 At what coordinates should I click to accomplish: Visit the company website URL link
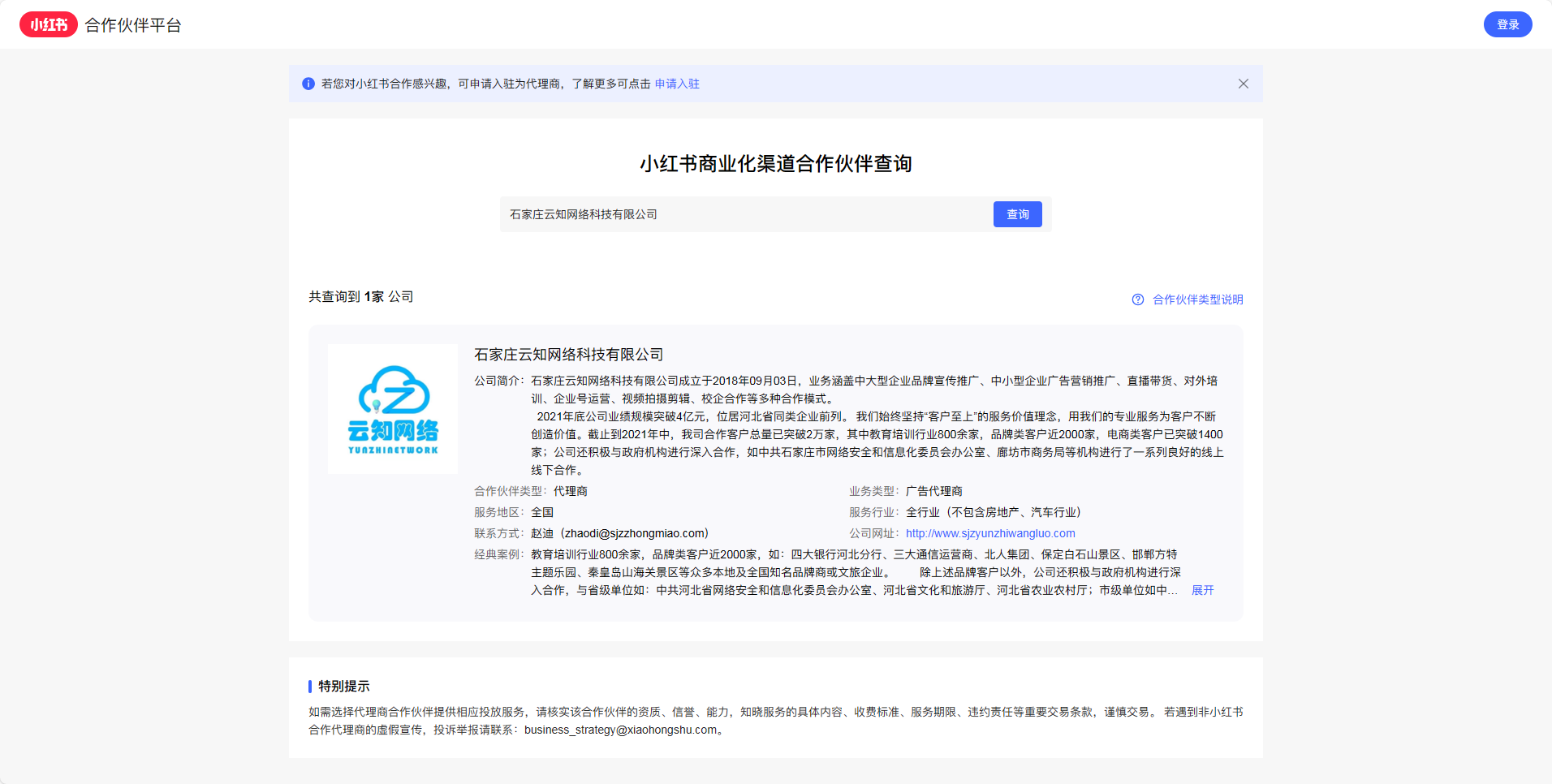[x=990, y=533]
